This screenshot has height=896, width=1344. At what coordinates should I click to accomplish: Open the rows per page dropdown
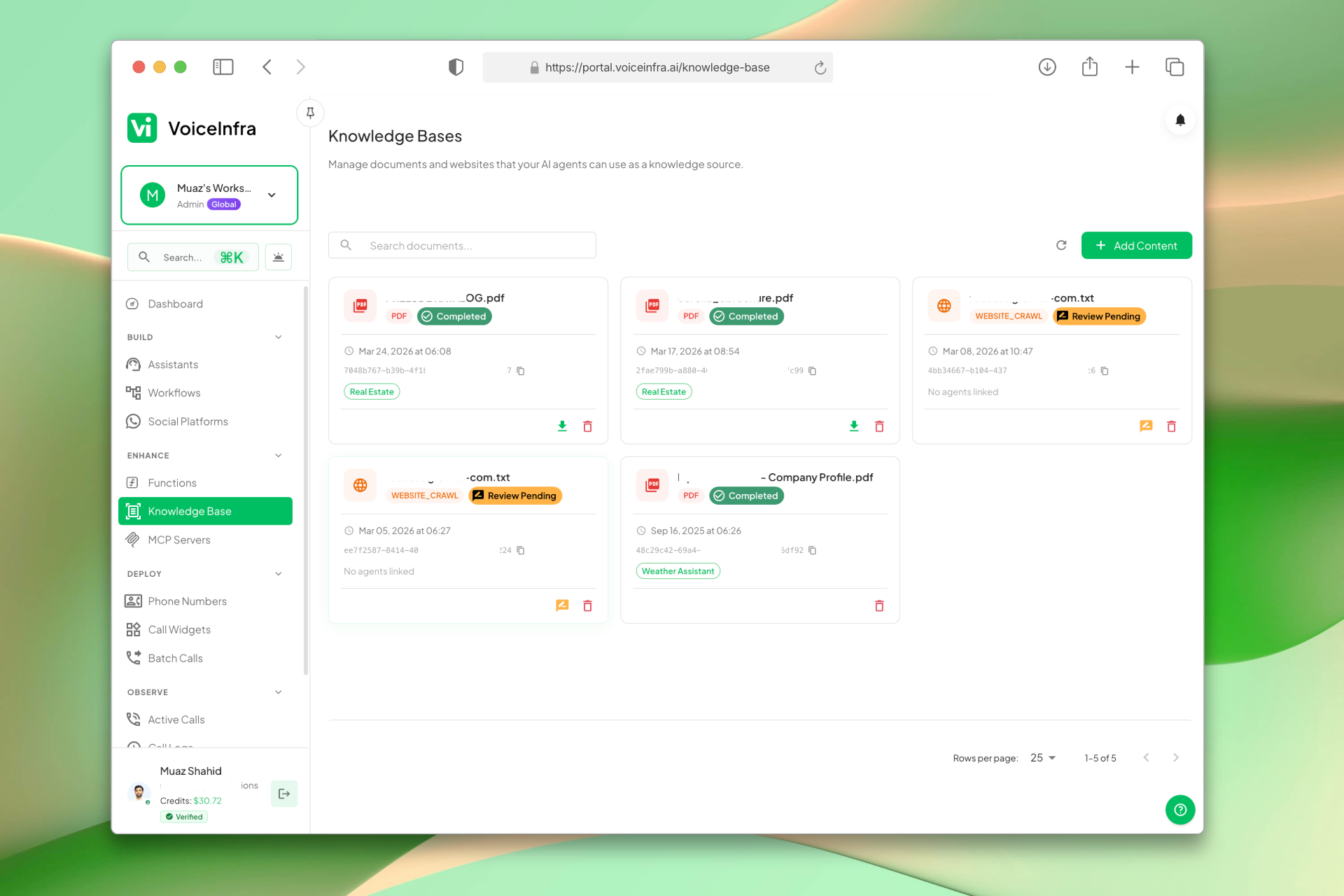(1042, 758)
